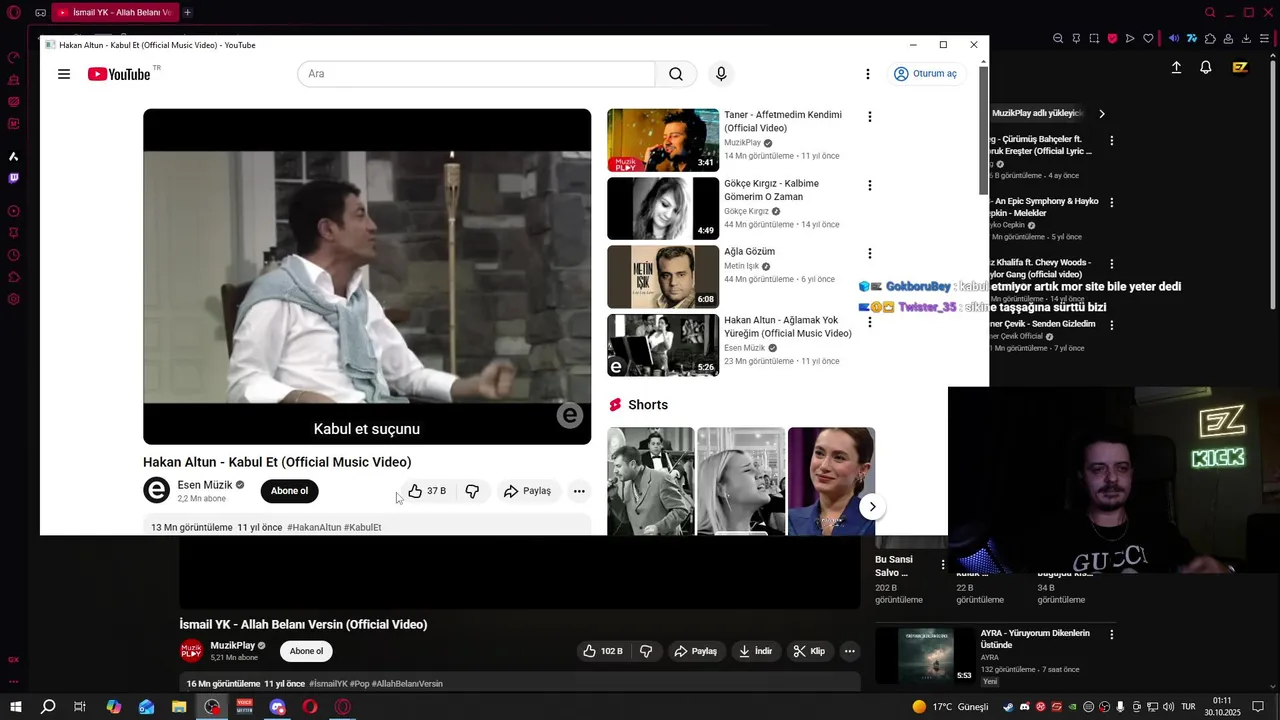Subscribe to Esen Müzik with Abone ol
Screen dimensions: 1280x720
pos(289,491)
